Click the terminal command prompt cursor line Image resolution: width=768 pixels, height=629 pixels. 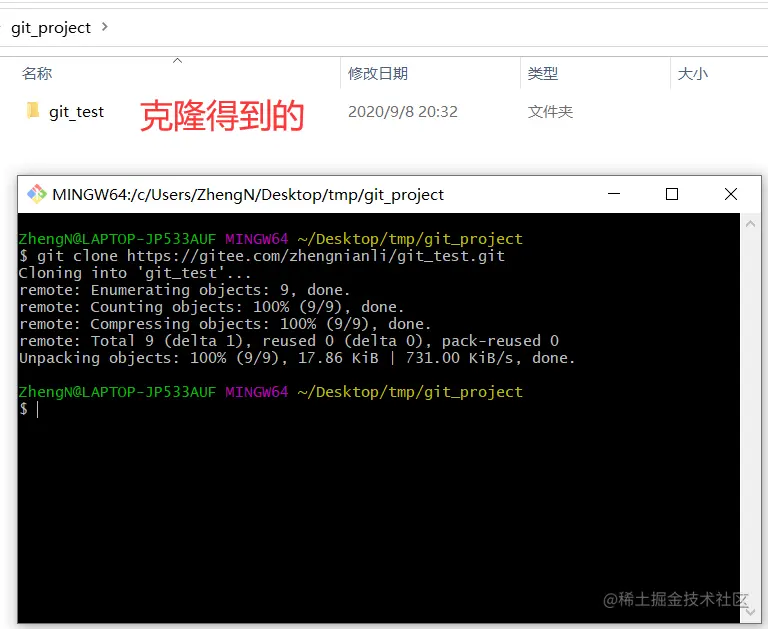pos(29,409)
